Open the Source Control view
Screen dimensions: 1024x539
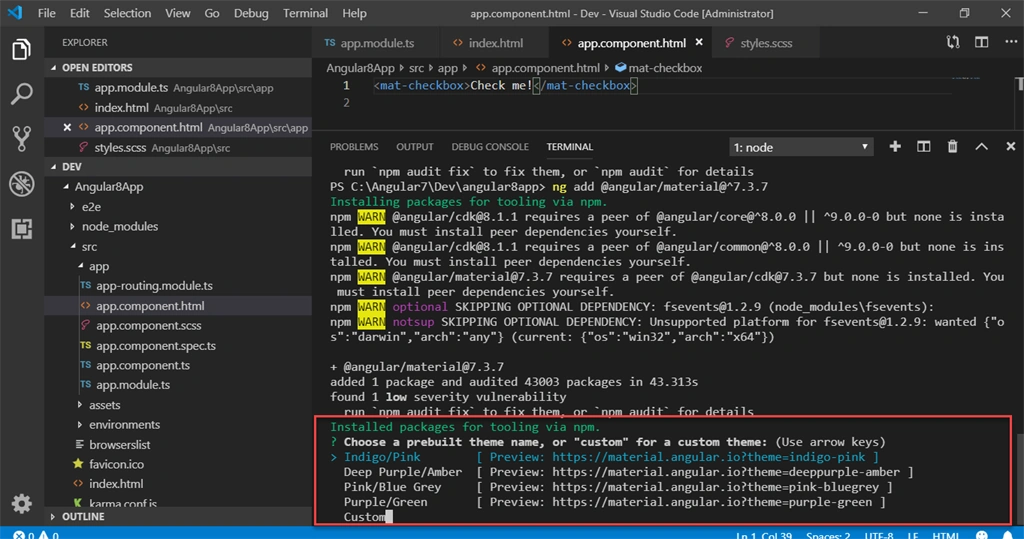22,139
